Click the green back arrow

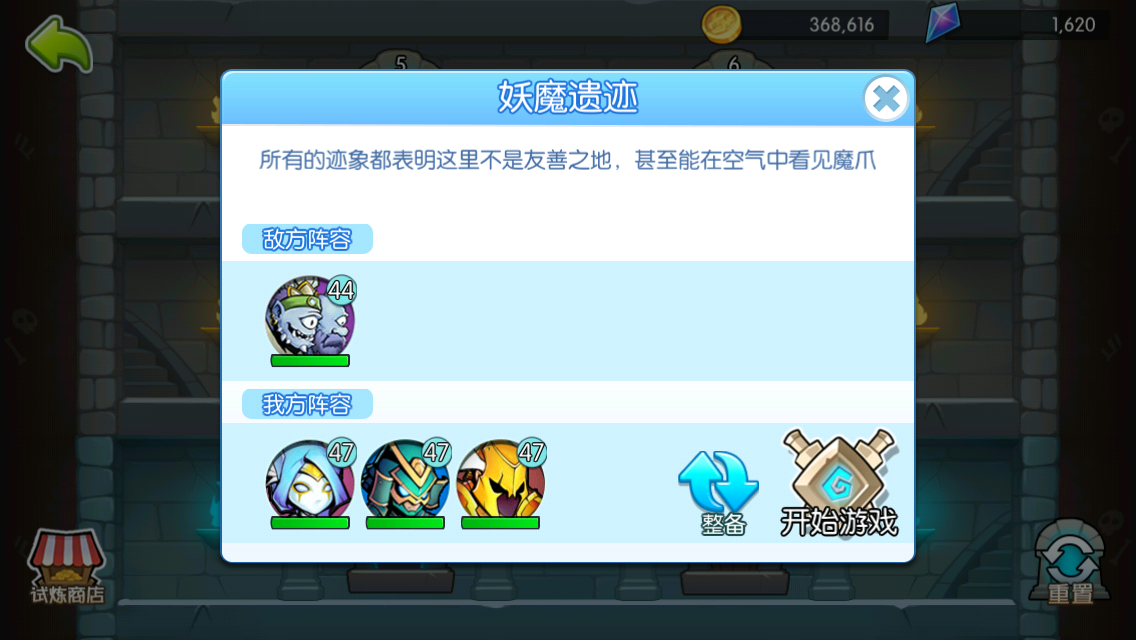[59, 45]
